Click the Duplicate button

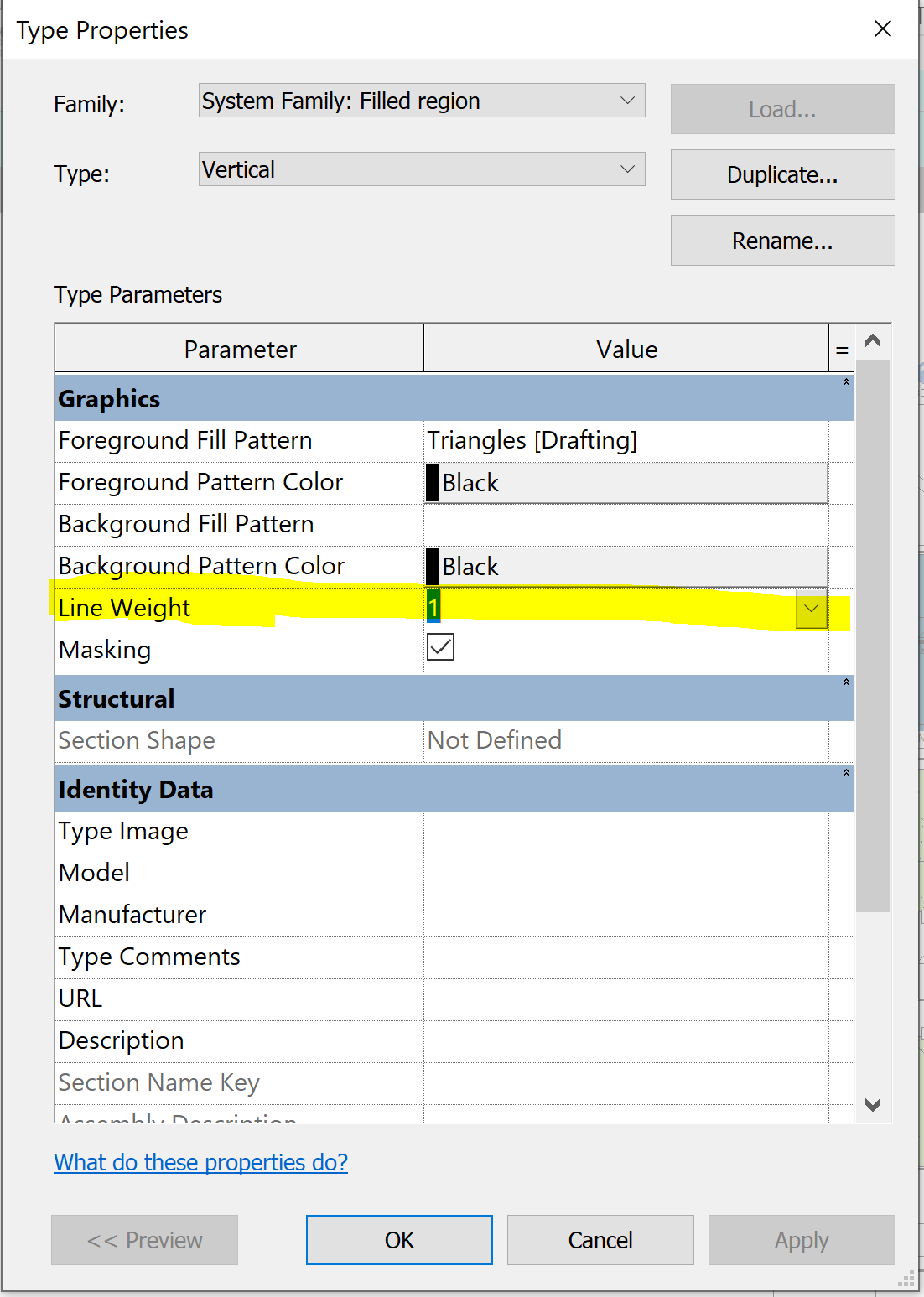point(781,174)
